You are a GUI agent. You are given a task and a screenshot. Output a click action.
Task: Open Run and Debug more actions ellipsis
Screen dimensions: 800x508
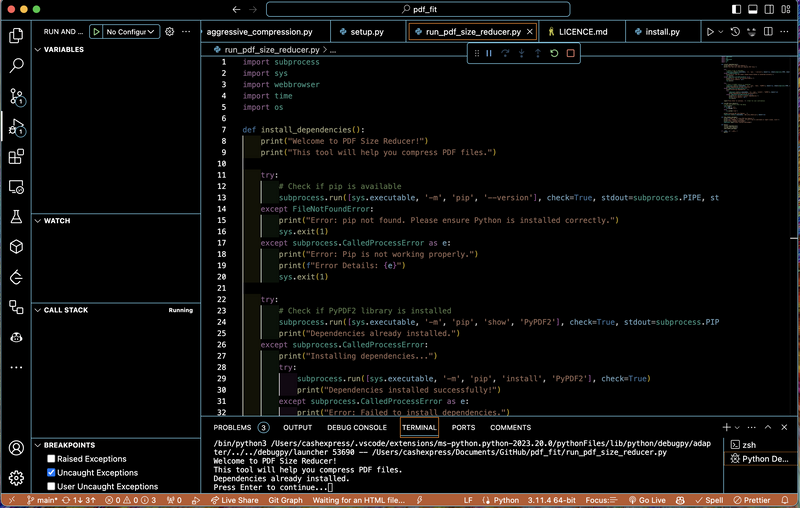point(186,32)
